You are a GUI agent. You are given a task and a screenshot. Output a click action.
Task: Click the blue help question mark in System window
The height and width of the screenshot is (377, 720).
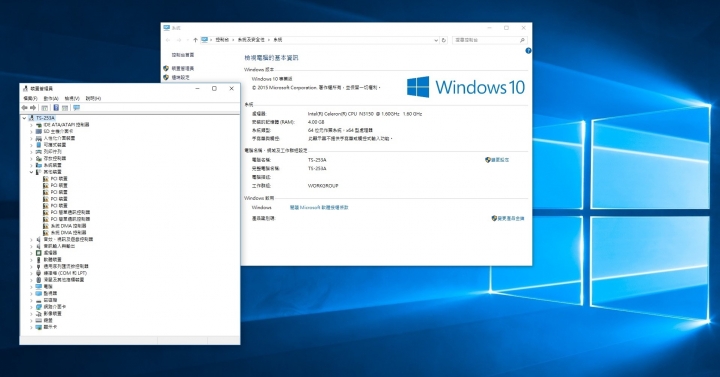pos(528,51)
